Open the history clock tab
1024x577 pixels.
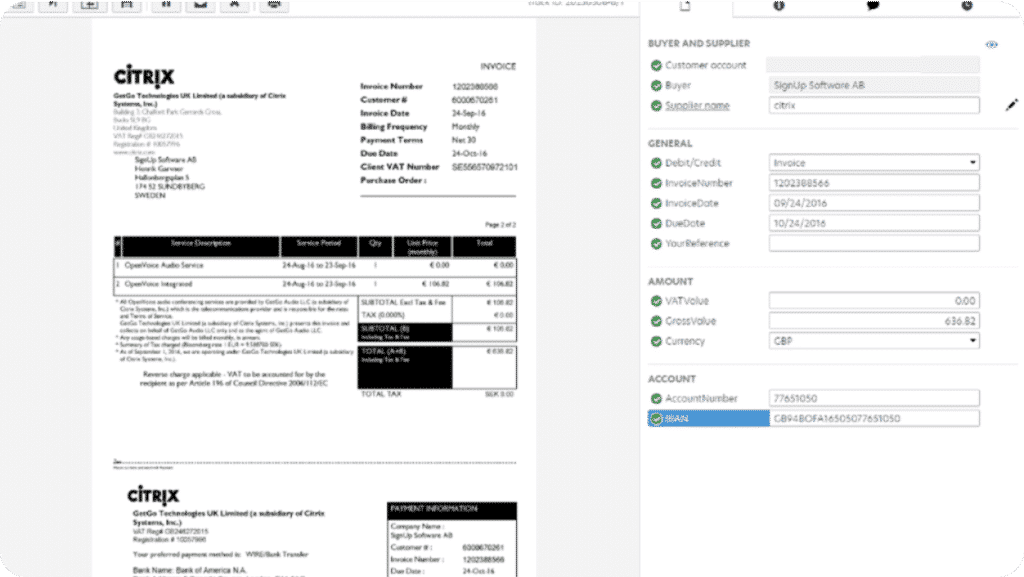[x=967, y=5]
